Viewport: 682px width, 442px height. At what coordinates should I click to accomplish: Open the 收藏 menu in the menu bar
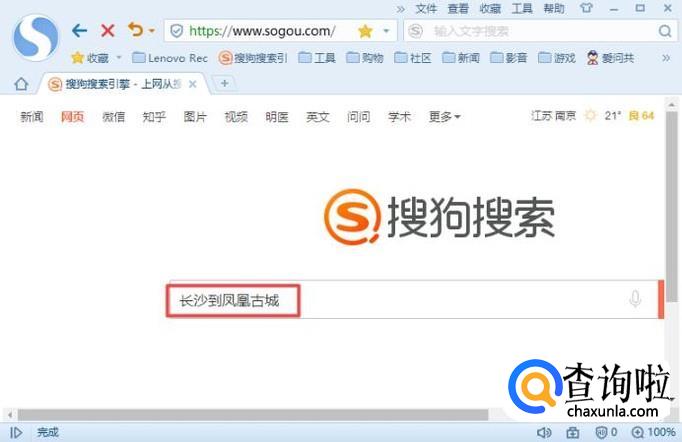[x=490, y=9]
